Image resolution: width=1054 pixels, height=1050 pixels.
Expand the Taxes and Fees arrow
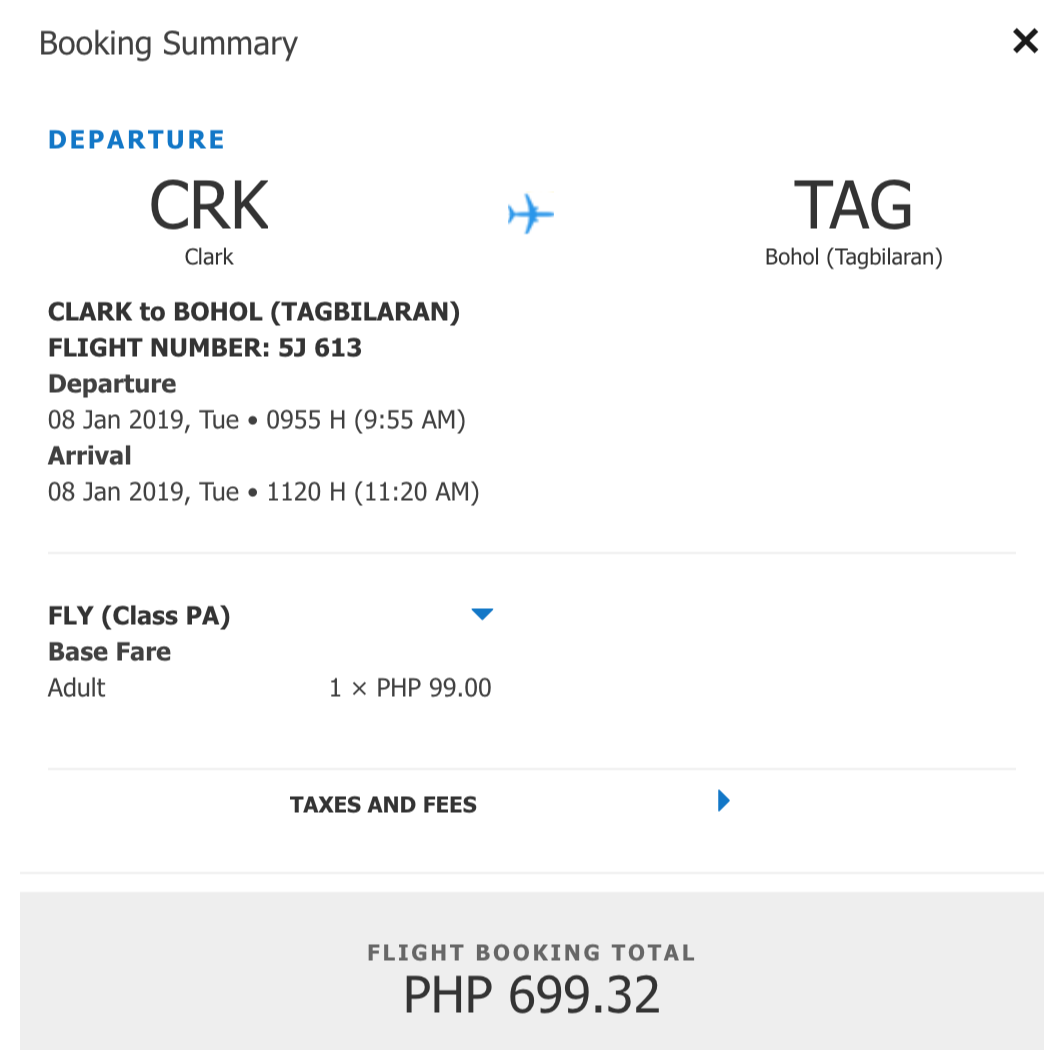[x=723, y=801]
